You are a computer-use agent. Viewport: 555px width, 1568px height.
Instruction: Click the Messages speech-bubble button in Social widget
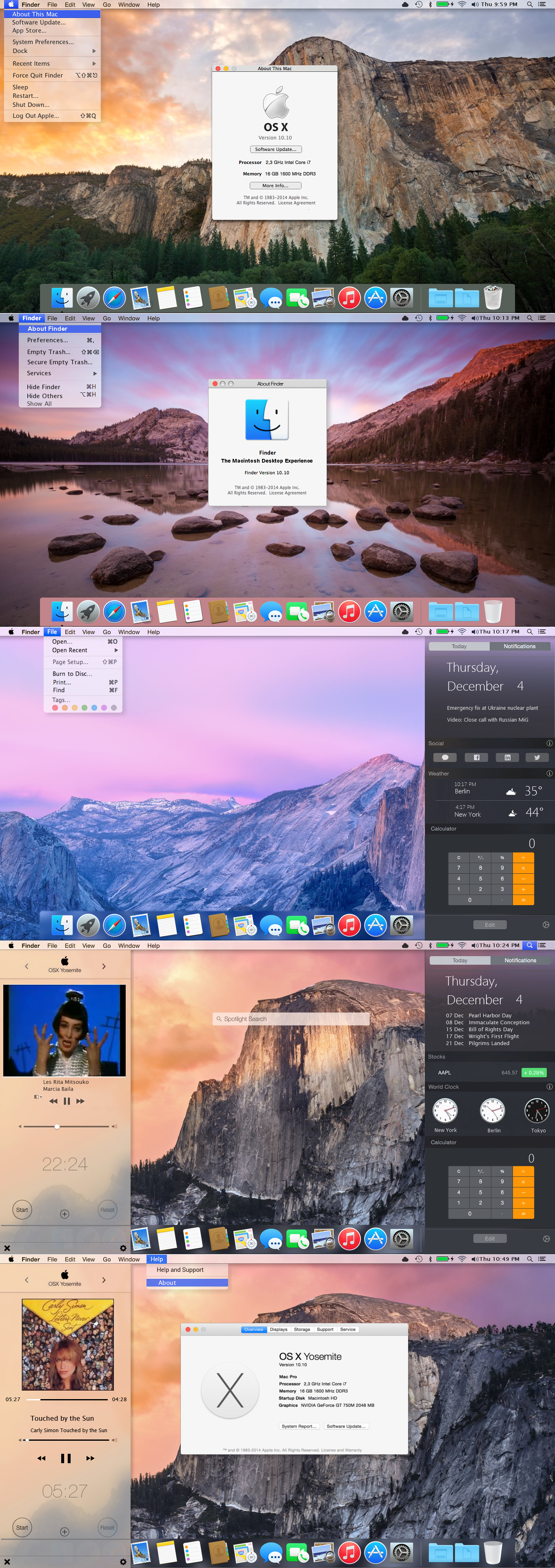(x=445, y=757)
